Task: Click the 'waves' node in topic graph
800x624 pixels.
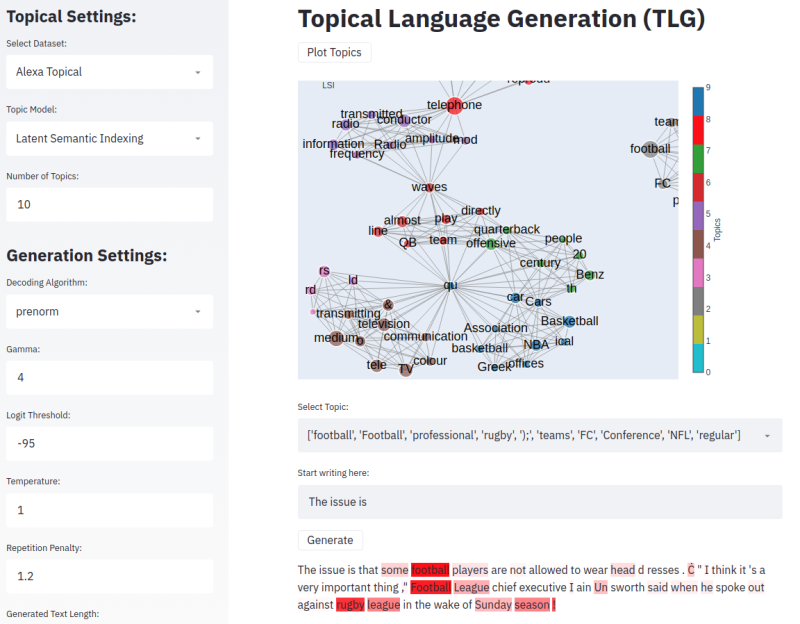Action: 429,187
